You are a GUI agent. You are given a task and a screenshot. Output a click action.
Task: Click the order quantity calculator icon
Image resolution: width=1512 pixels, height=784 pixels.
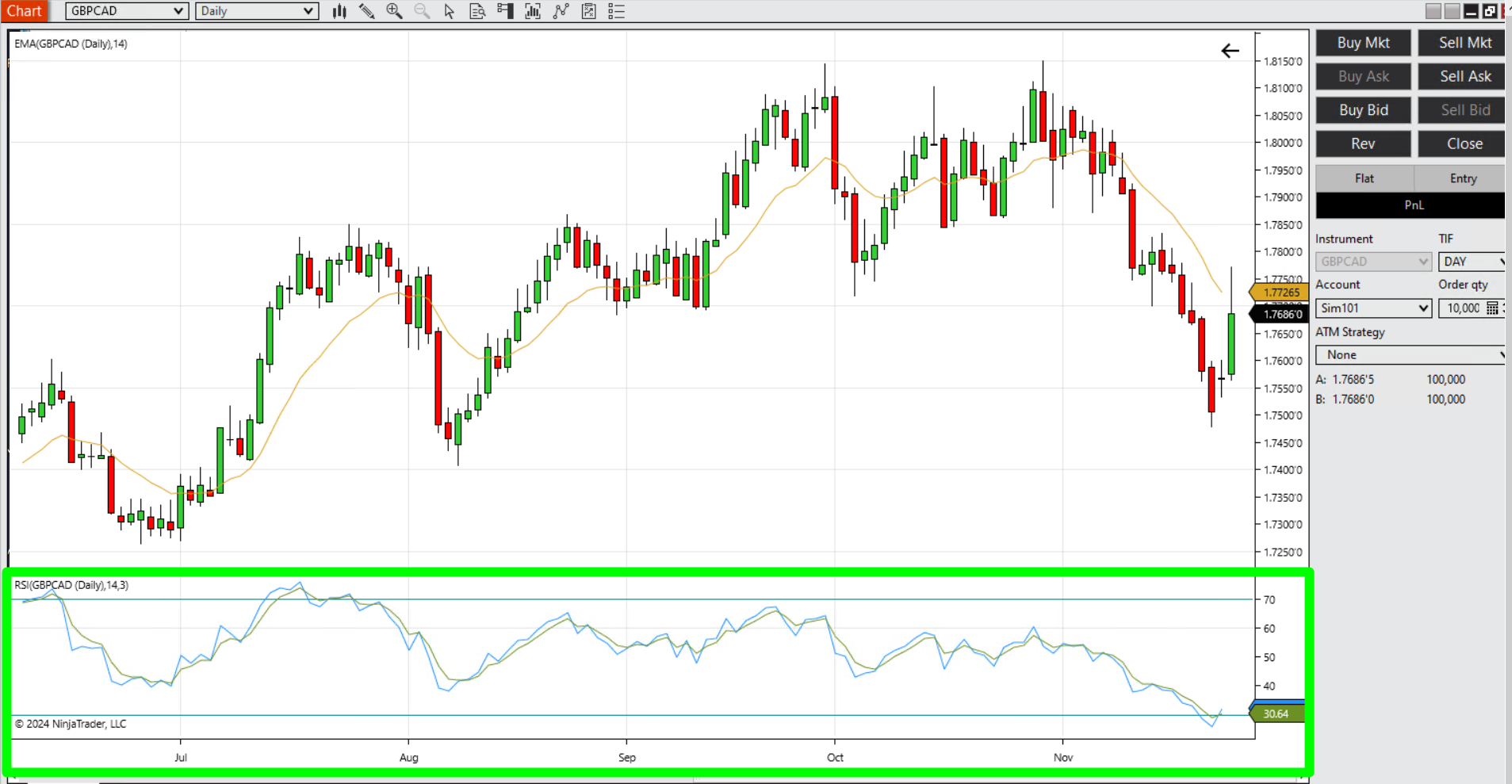(x=1492, y=308)
